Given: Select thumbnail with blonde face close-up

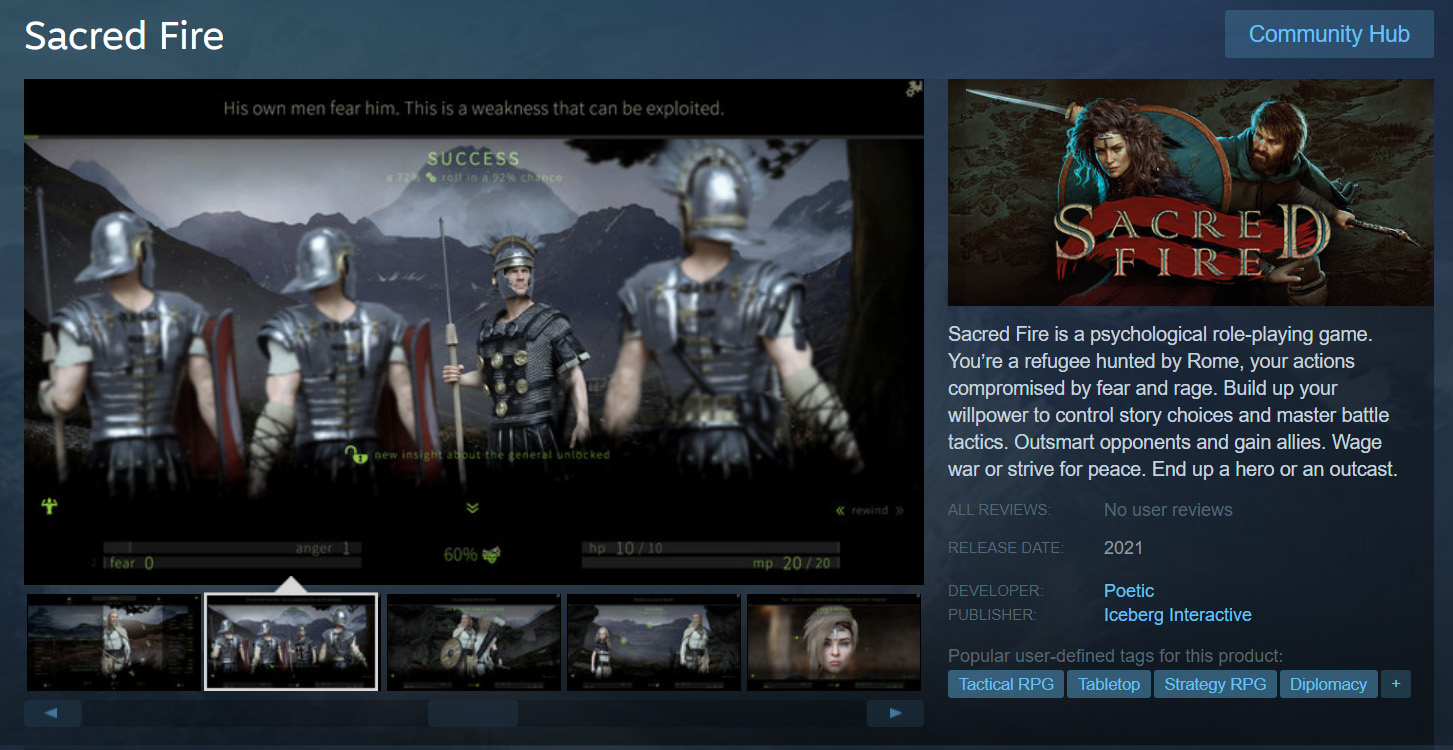Looking at the screenshot, I should [834, 642].
